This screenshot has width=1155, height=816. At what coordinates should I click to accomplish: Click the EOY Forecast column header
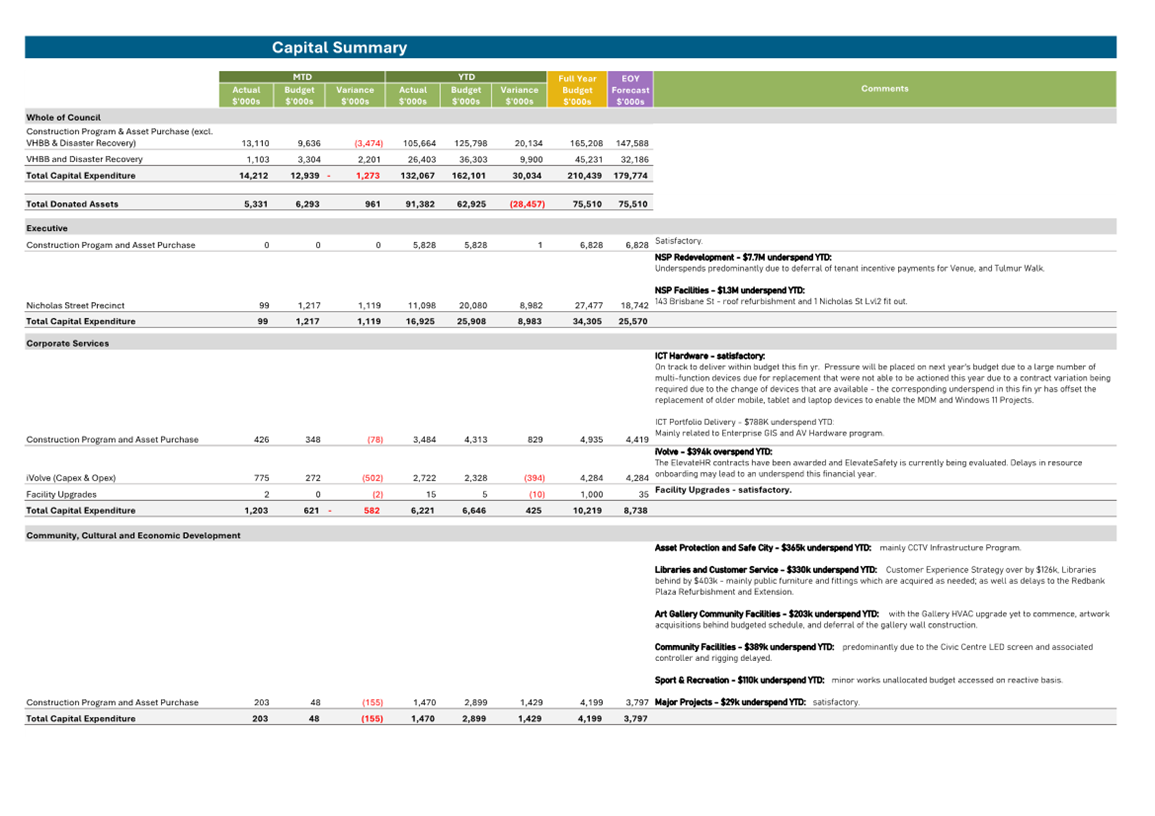(x=630, y=90)
